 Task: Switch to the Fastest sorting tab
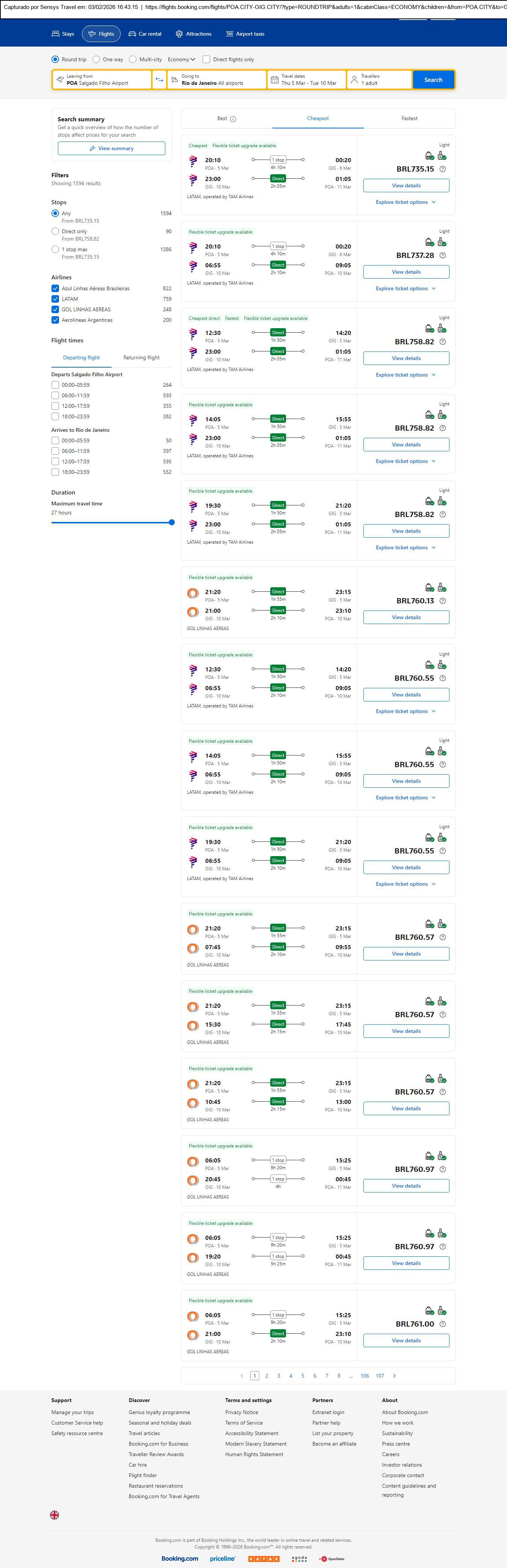tap(410, 119)
